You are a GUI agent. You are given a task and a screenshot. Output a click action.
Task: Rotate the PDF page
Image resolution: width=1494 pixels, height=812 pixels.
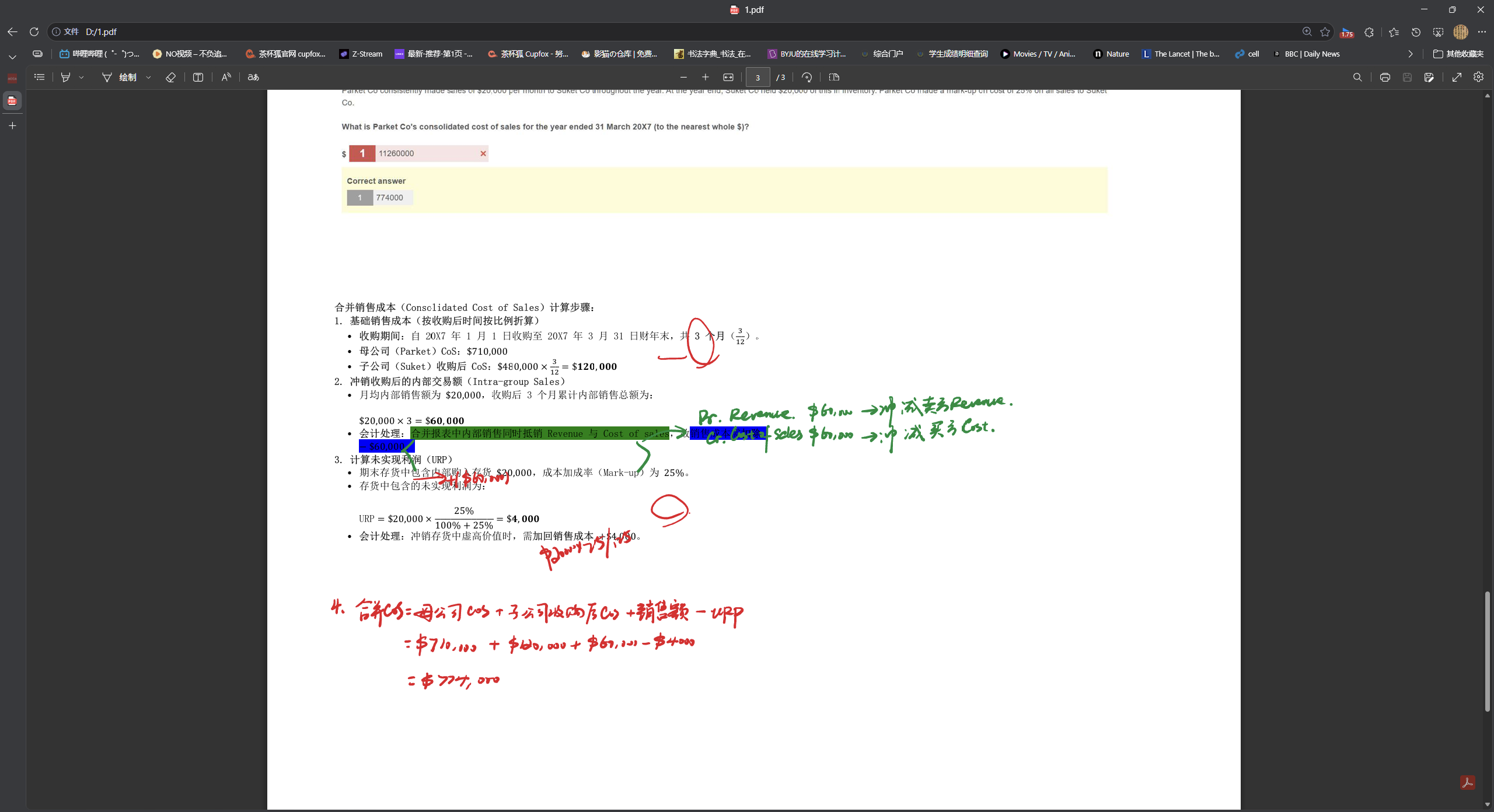tap(807, 77)
